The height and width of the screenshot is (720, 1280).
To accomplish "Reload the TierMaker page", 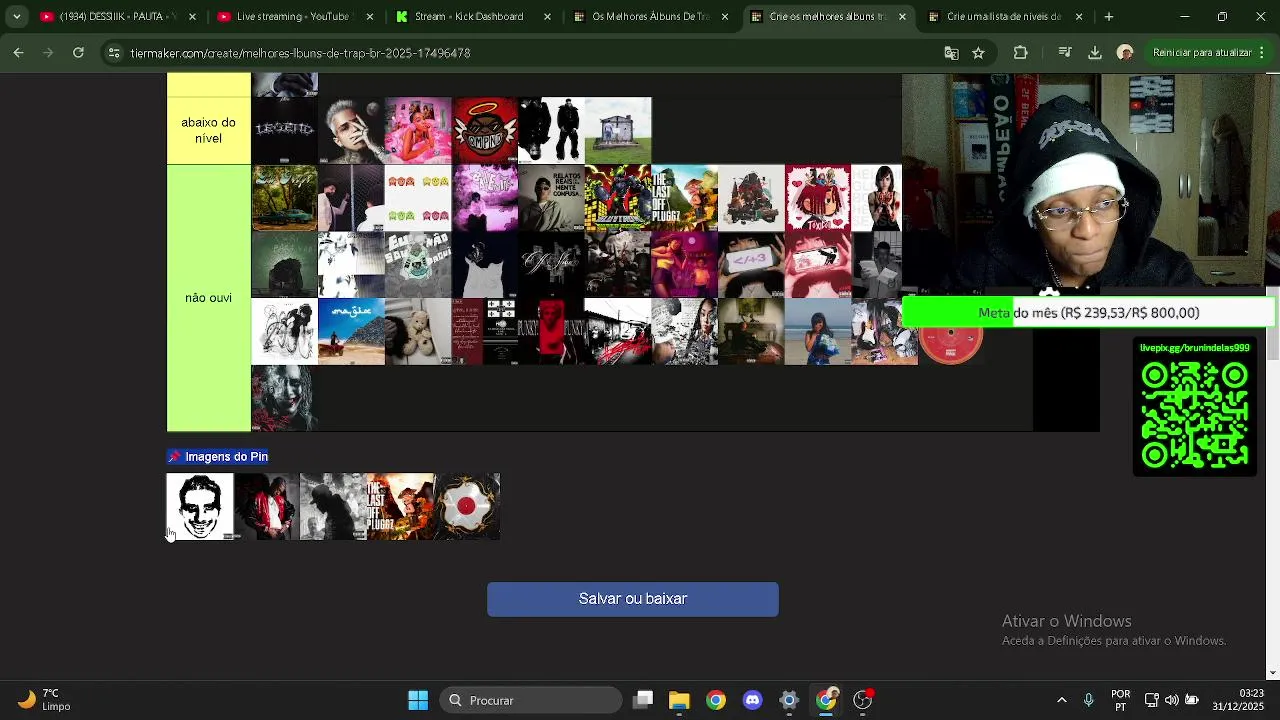I will pyautogui.click(x=78, y=53).
